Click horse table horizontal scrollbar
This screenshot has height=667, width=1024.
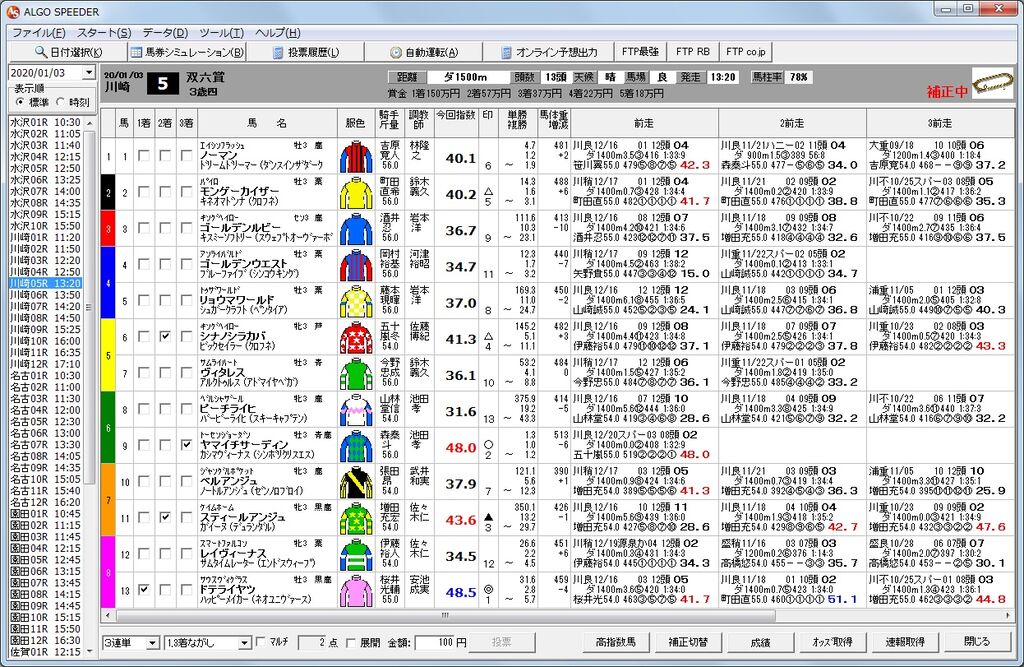tap(445, 615)
